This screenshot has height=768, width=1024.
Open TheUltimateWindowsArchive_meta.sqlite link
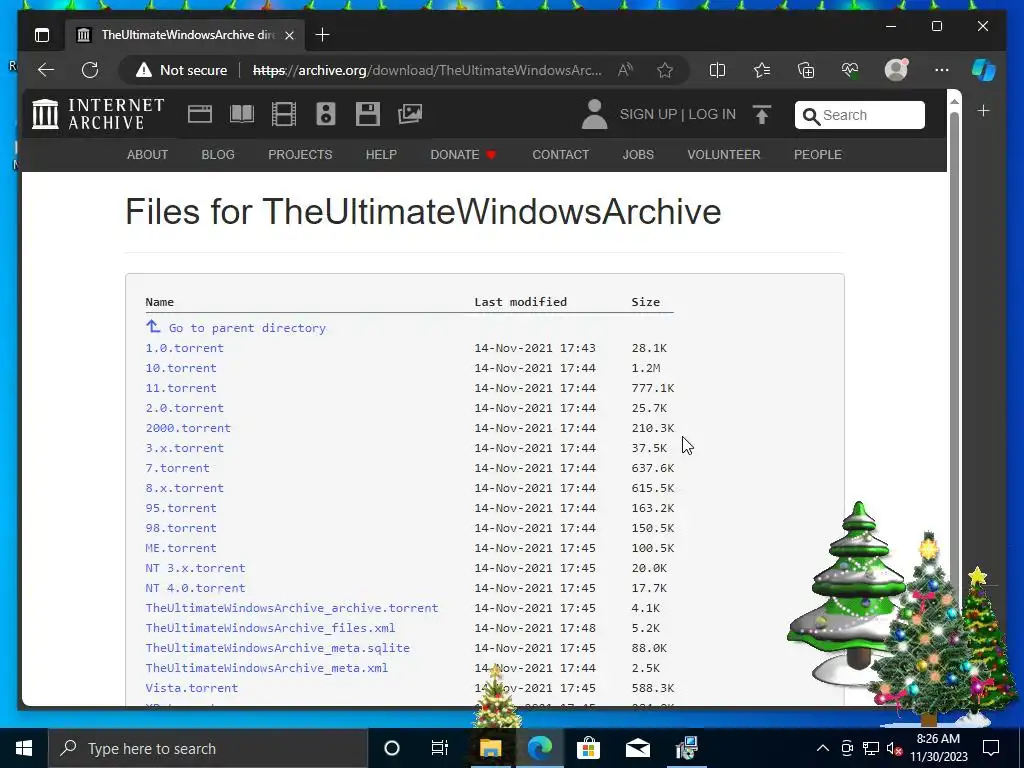pyautogui.click(x=278, y=648)
